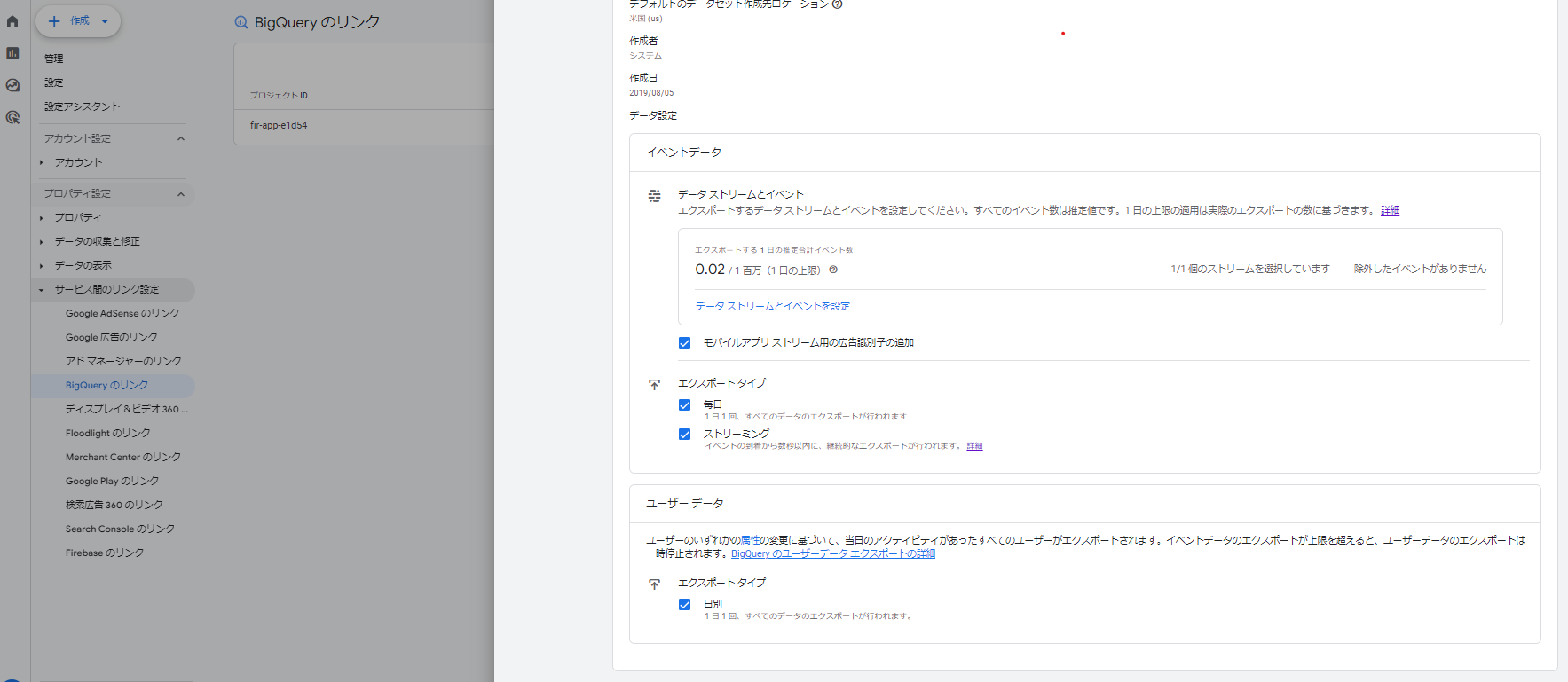Disable the ストリーミング export checkbox
This screenshot has width=1568, height=682.
[684, 435]
